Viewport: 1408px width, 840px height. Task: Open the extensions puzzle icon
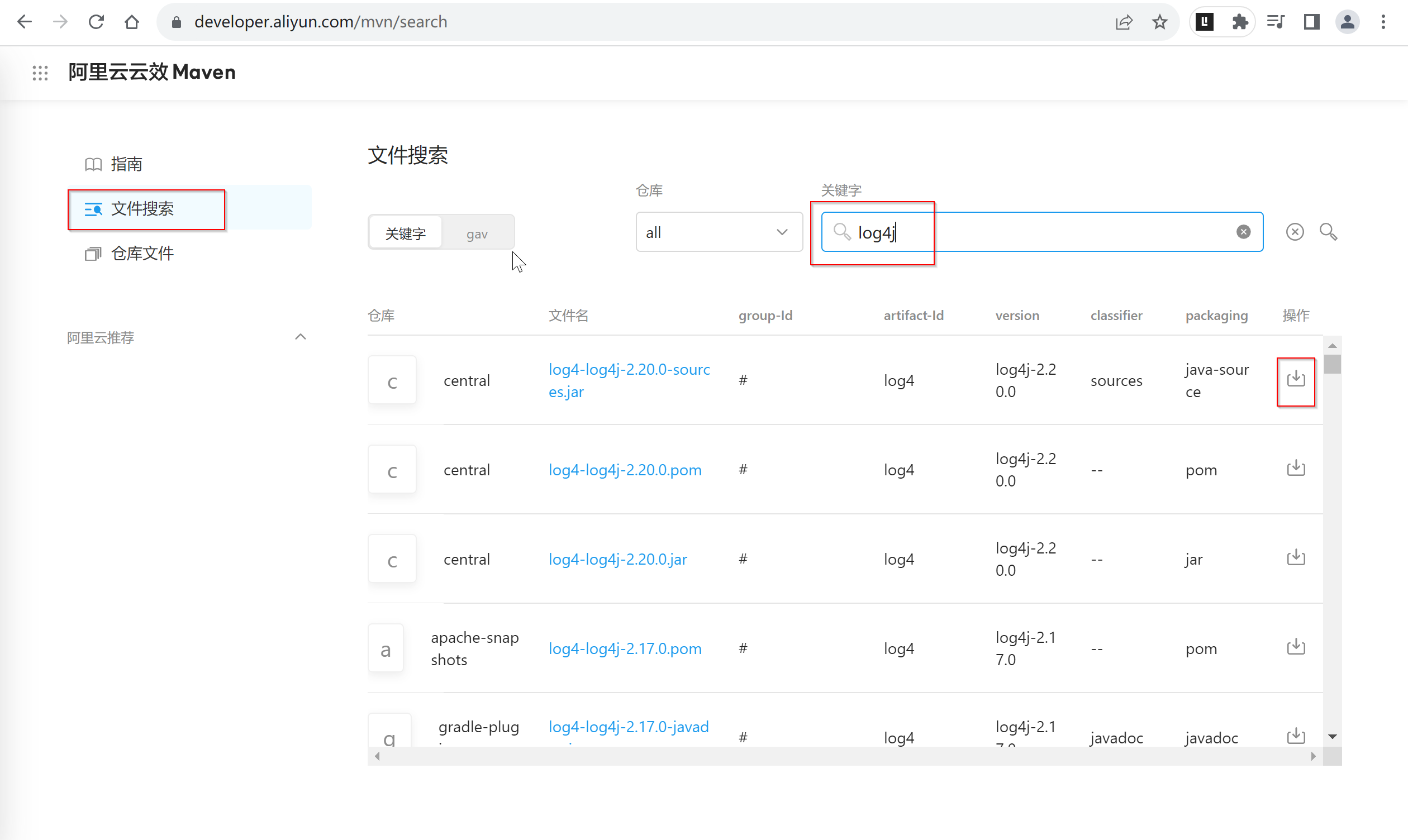tap(1240, 22)
